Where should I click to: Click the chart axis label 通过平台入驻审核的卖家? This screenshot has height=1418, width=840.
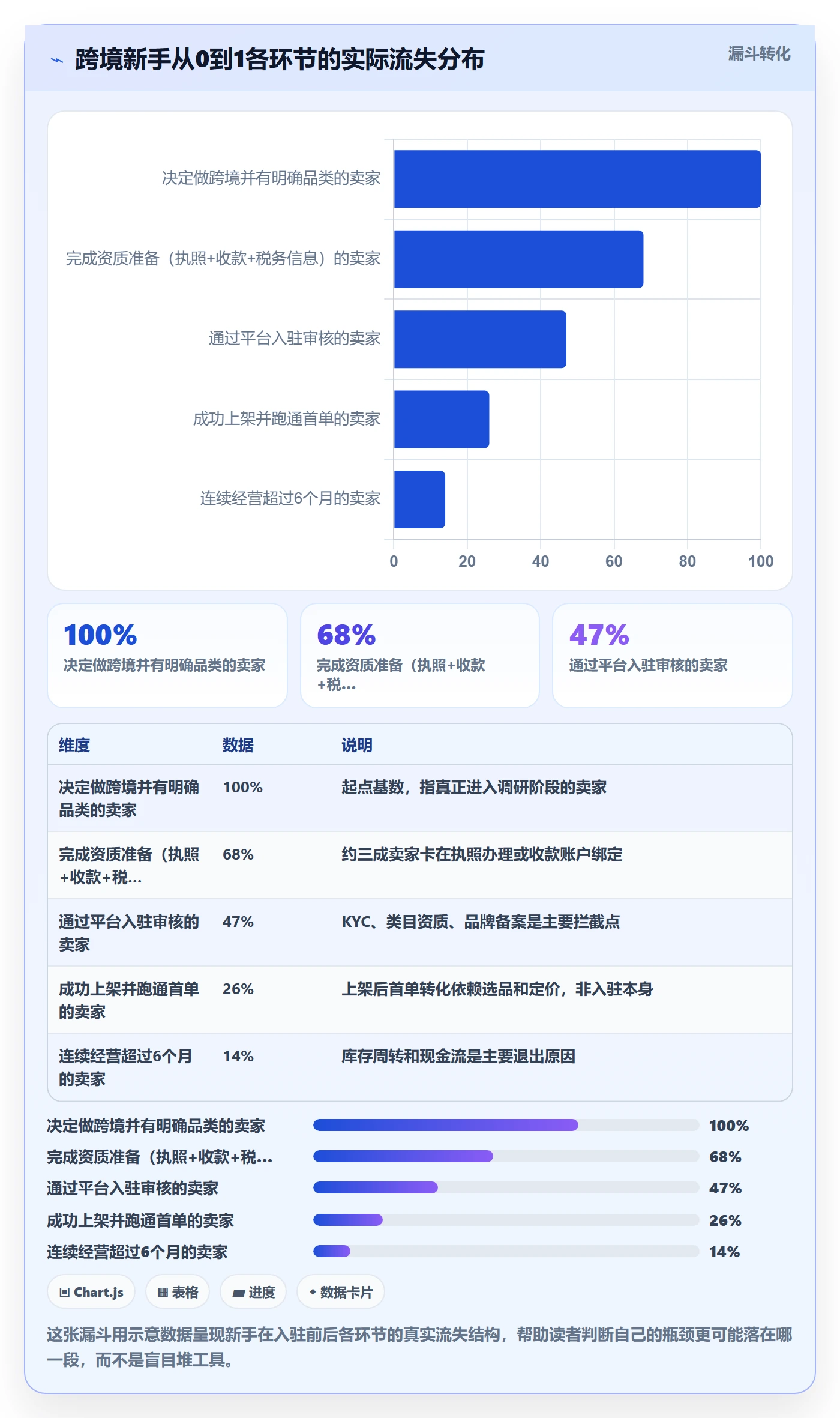tap(295, 339)
